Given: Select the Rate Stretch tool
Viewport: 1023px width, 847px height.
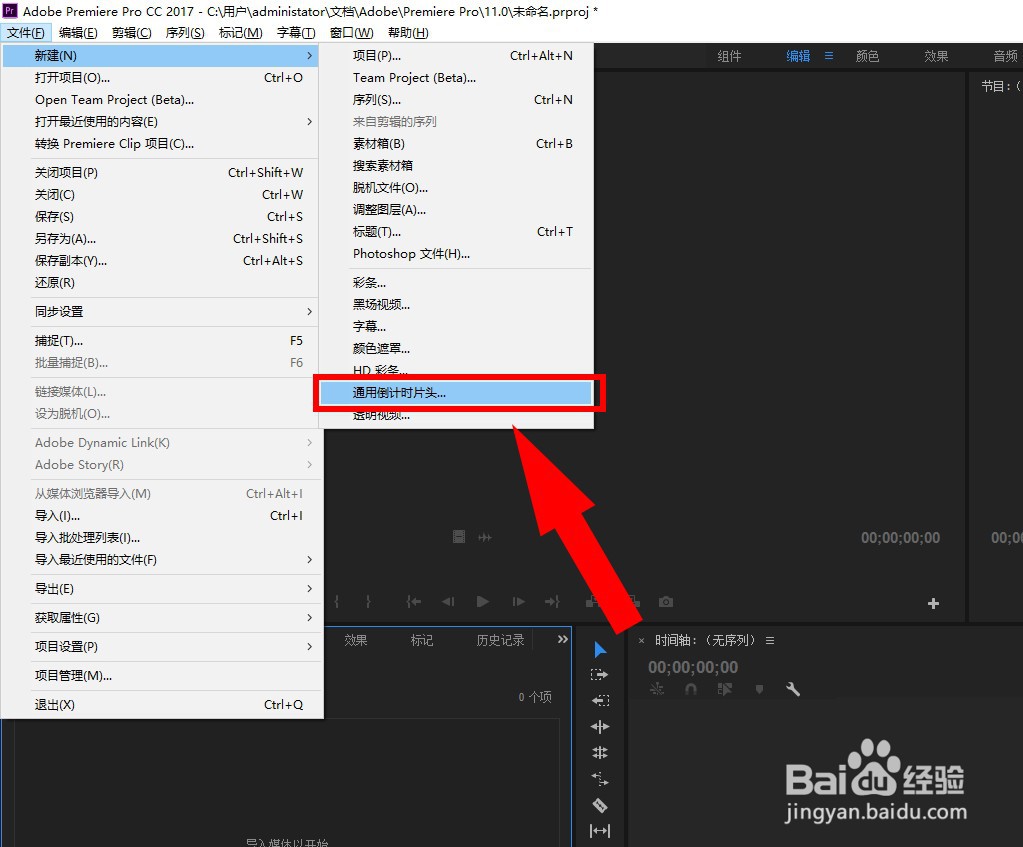Looking at the screenshot, I should 600,778.
